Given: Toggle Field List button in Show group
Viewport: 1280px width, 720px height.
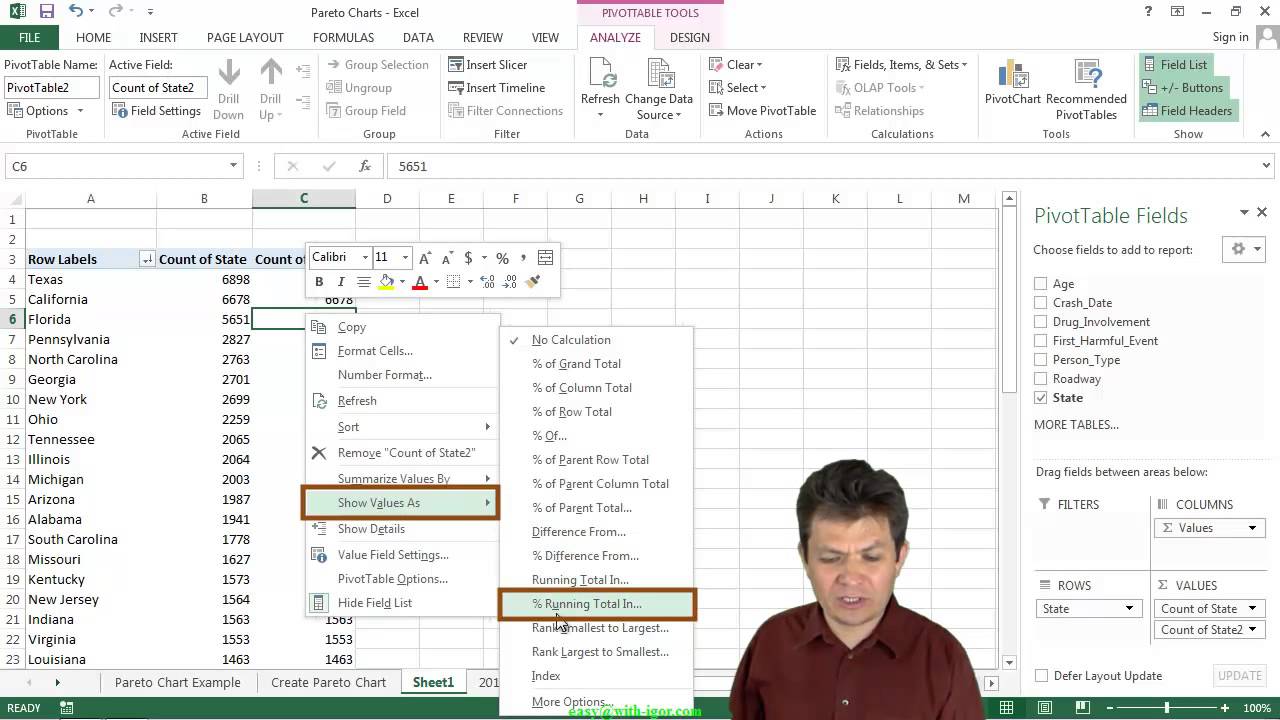Looking at the screenshot, I should tap(1176, 64).
